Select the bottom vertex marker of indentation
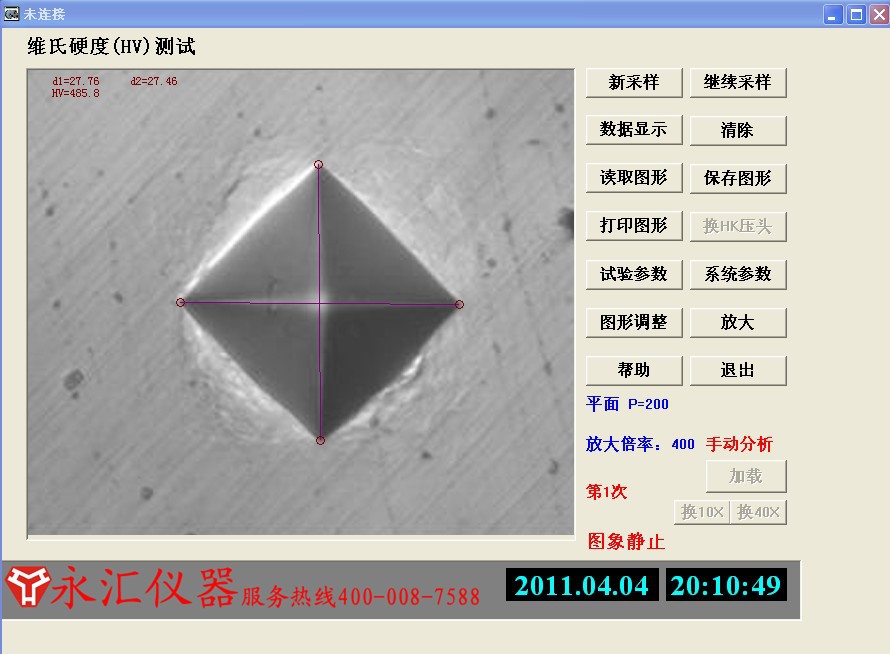This screenshot has width=890, height=654. 320,440
